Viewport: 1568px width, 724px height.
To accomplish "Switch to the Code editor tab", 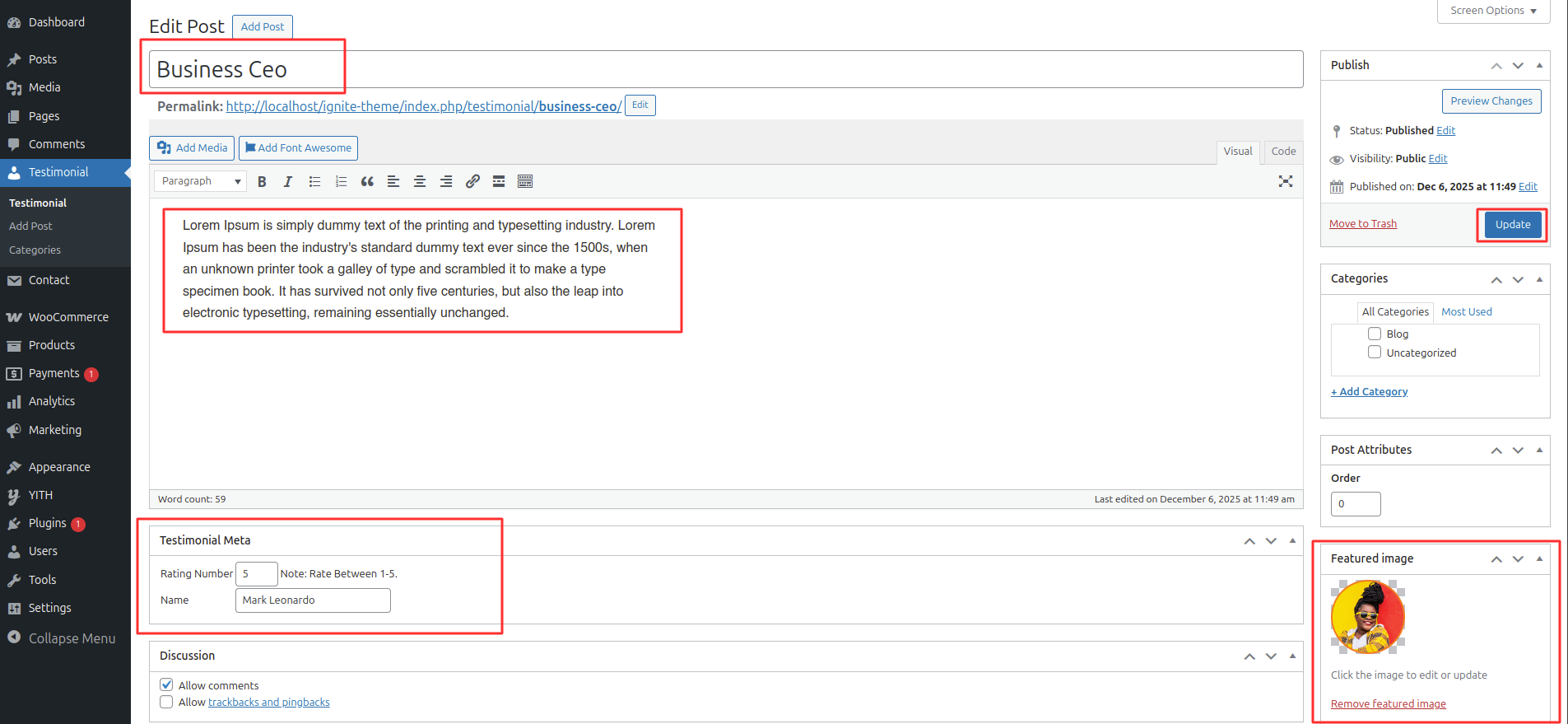I will [x=1282, y=152].
